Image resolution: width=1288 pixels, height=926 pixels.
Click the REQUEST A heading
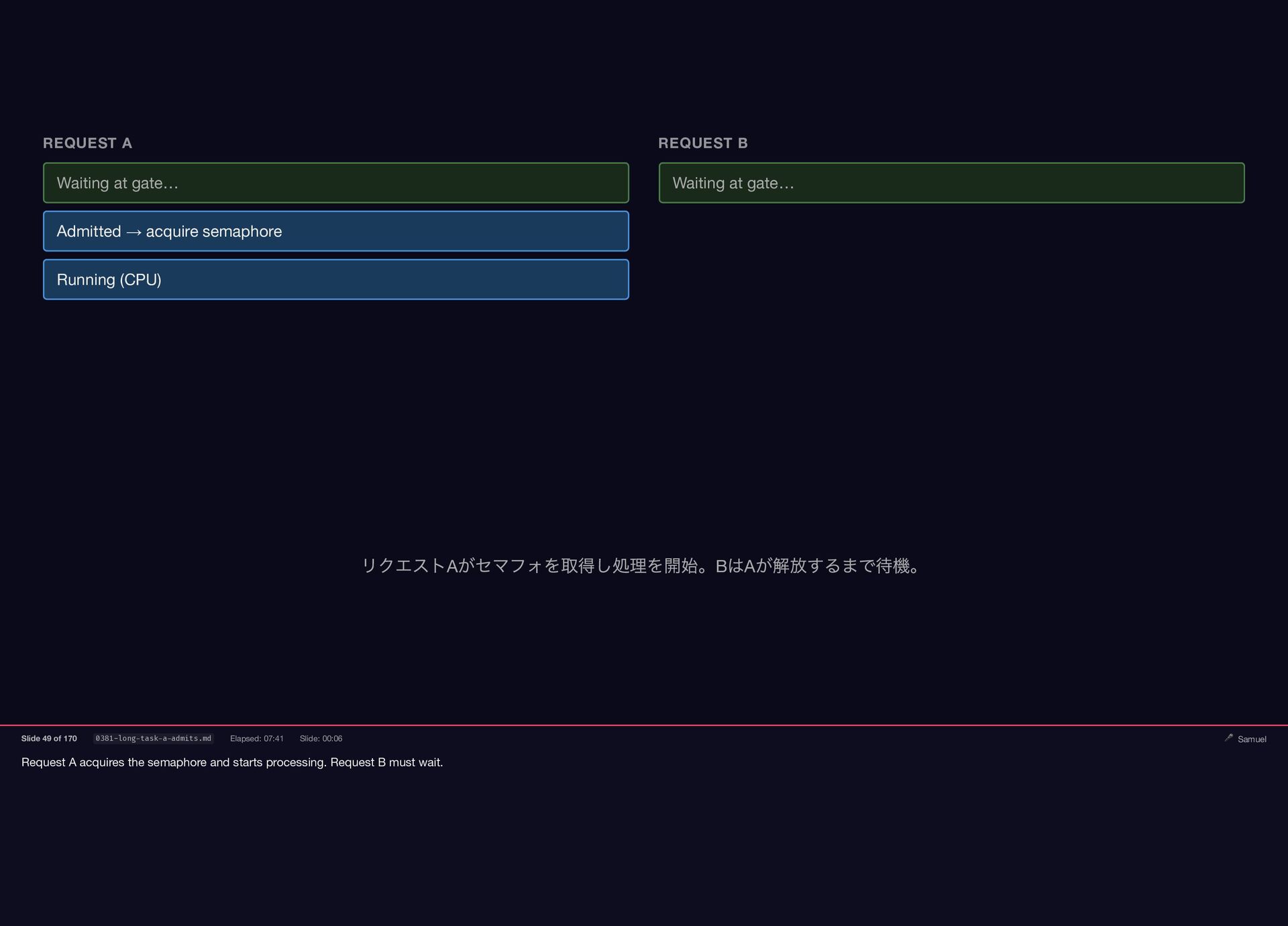(x=87, y=143)
